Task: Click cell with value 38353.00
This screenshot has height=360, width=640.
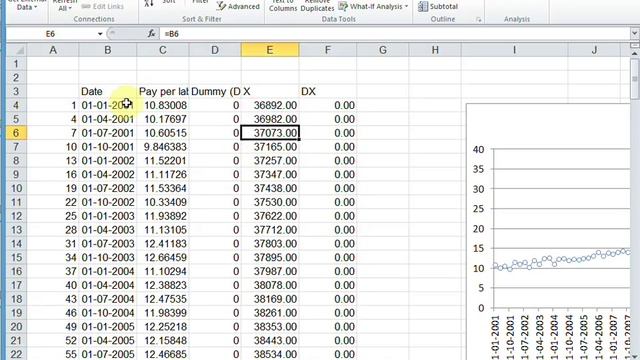Action: click(x=270, y=327)
